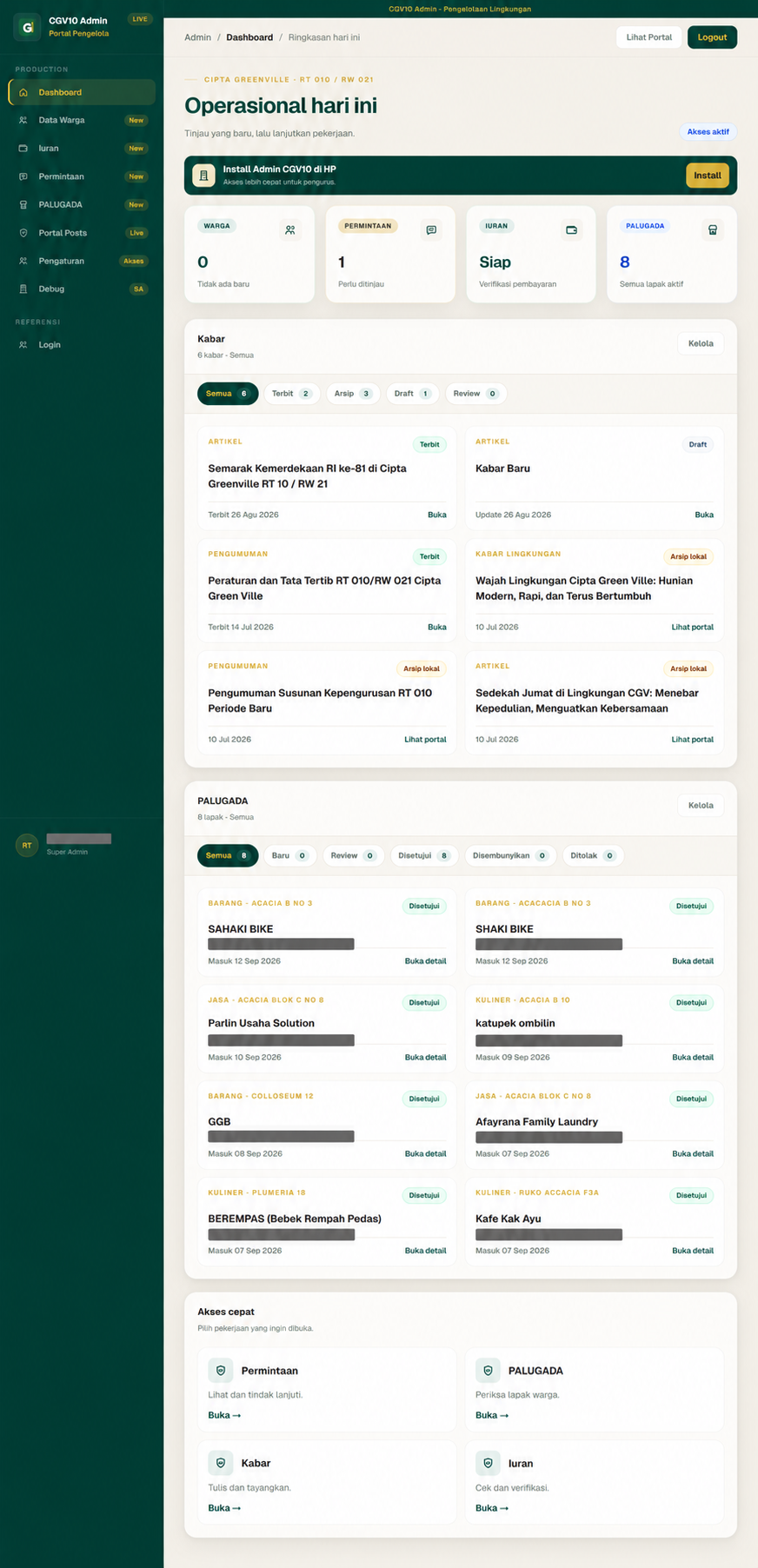Viewport: 758px width, 1568px height.
Task: Select the Draft kabar tab
Action: [x=413, y=394]
